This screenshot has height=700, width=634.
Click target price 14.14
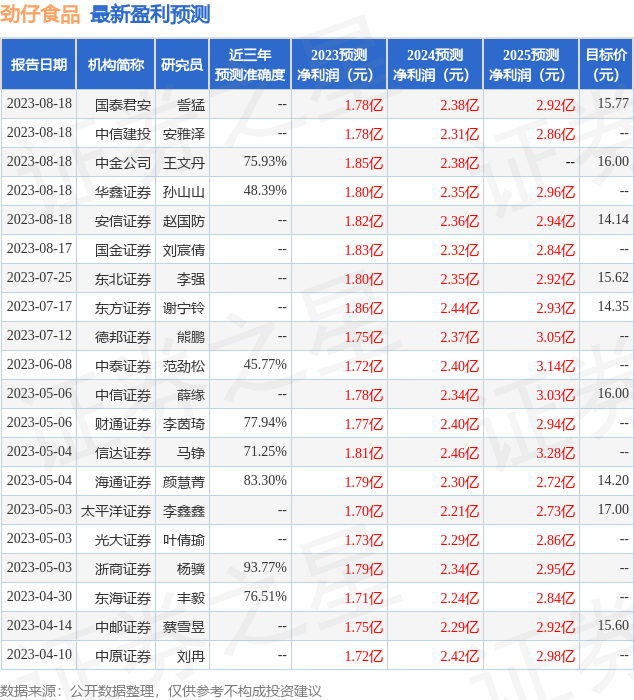coord(613,219)
